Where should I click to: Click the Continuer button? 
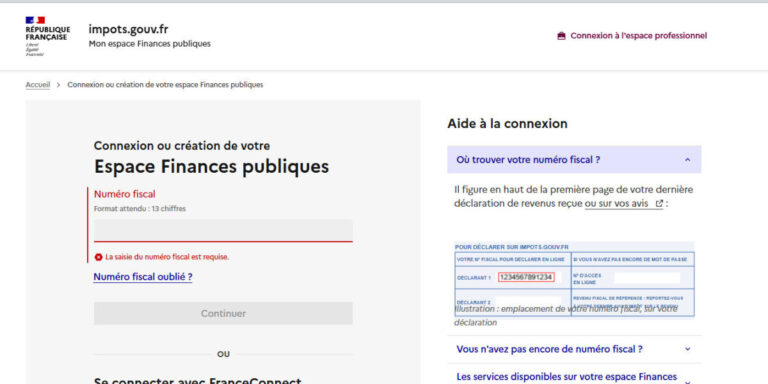point(223,313)
